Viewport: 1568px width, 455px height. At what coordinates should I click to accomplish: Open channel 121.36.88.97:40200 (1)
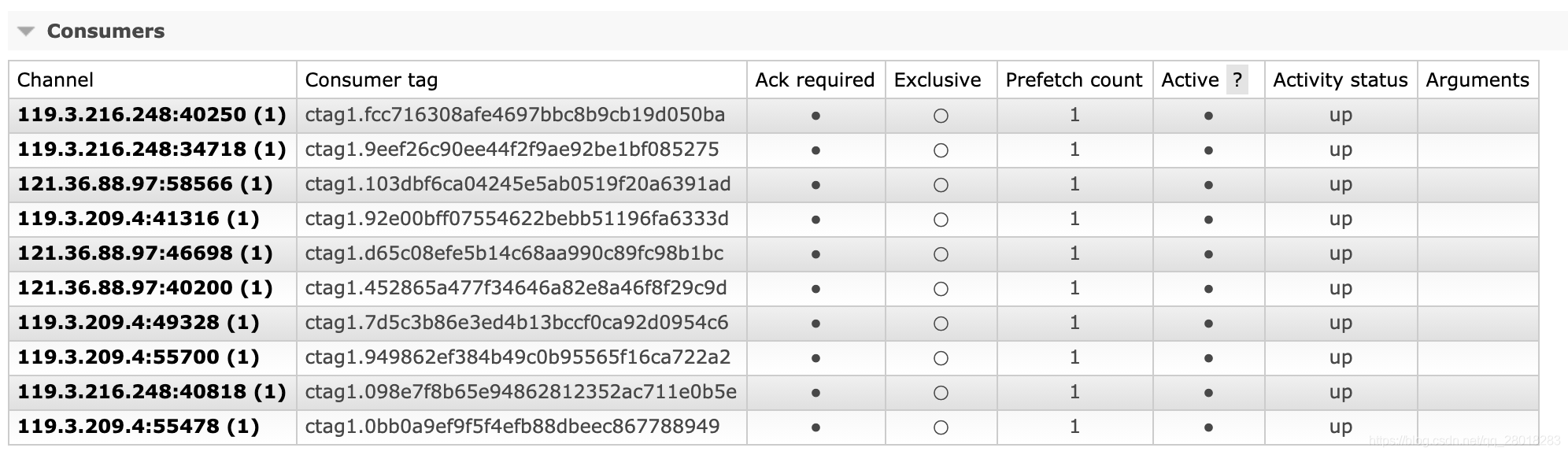coord(145,288)
